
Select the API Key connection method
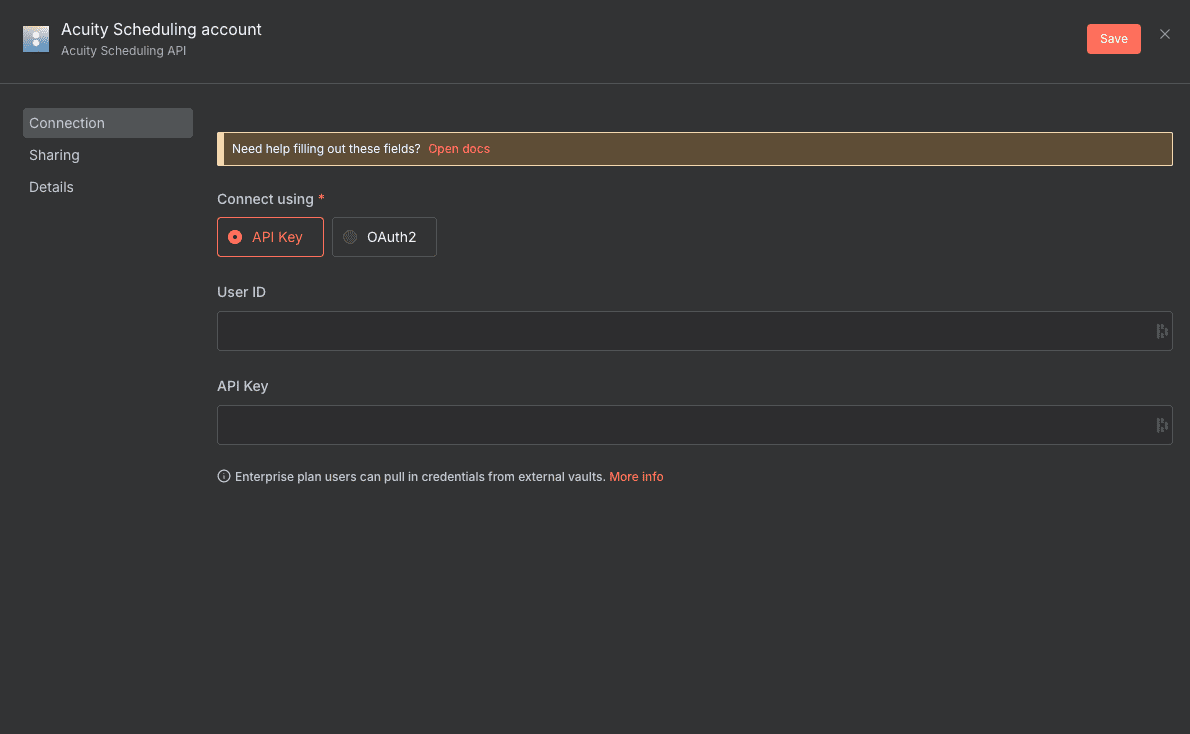(270, 237)
